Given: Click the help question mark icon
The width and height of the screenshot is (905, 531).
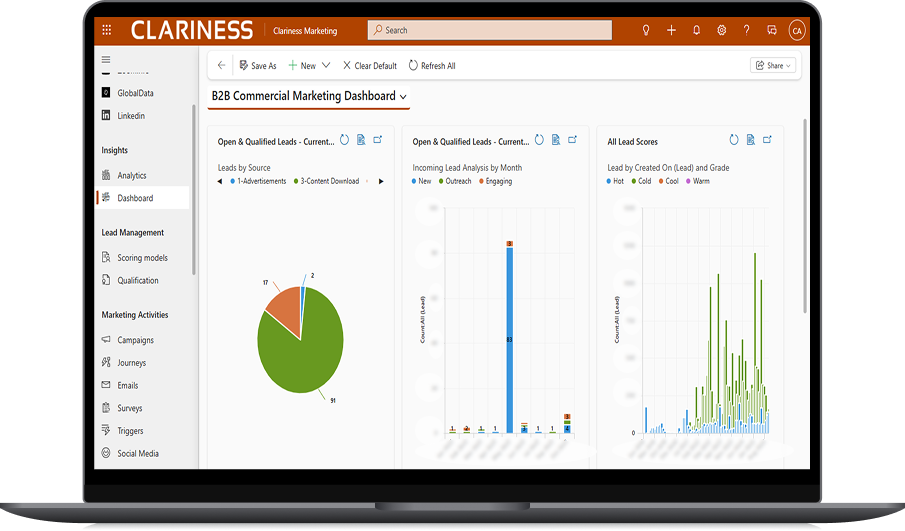Looking at the screenshot, I should 746,30.
